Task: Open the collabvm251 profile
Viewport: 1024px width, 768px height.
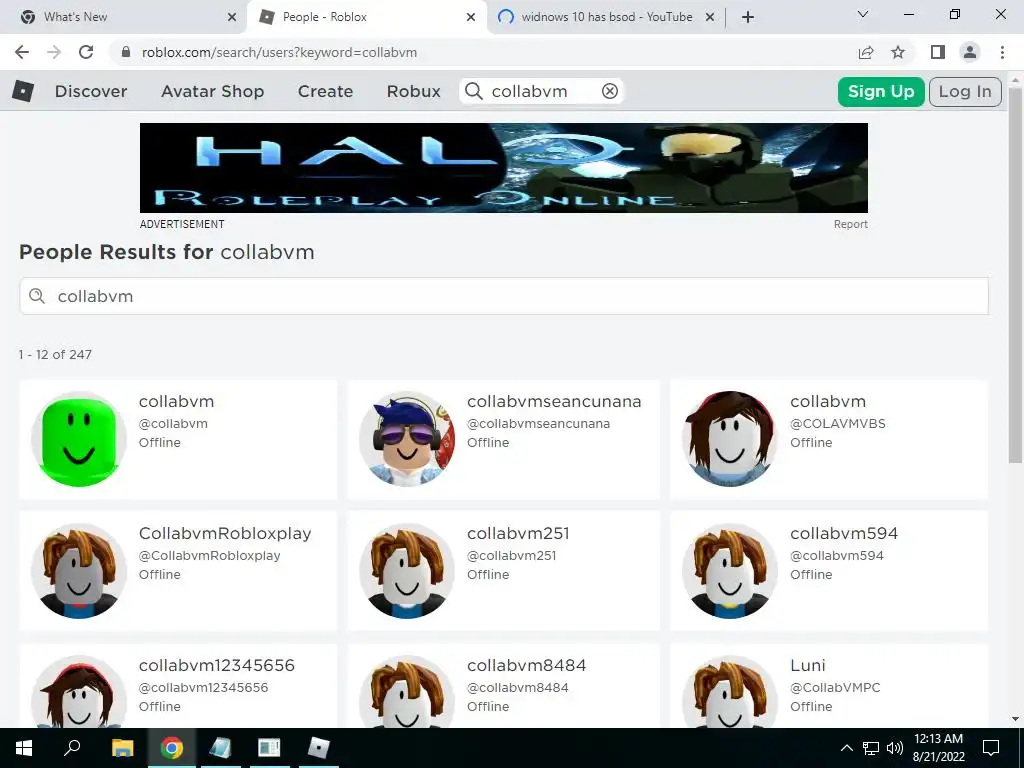Action: click(x=518, y=533)
